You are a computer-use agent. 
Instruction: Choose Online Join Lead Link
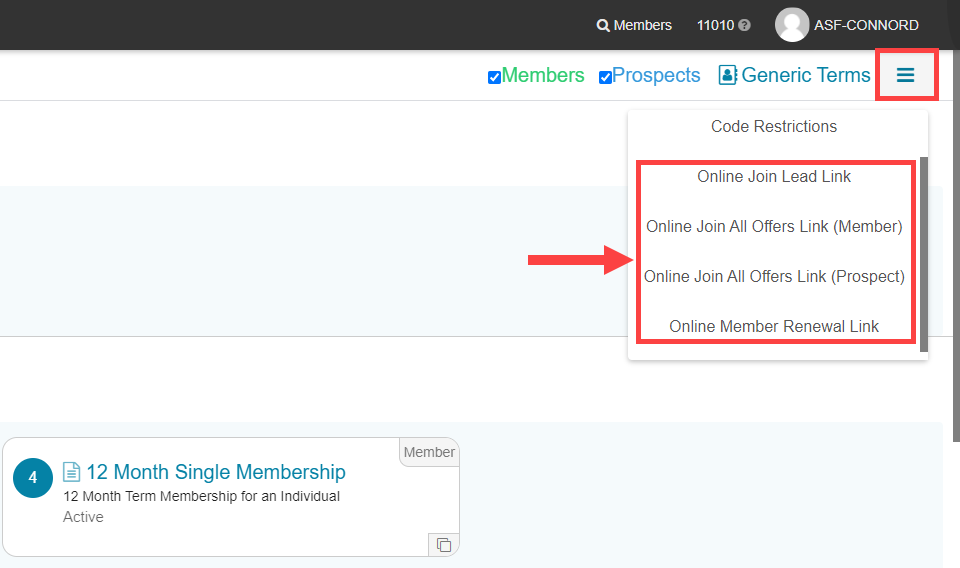pos(774,176)
